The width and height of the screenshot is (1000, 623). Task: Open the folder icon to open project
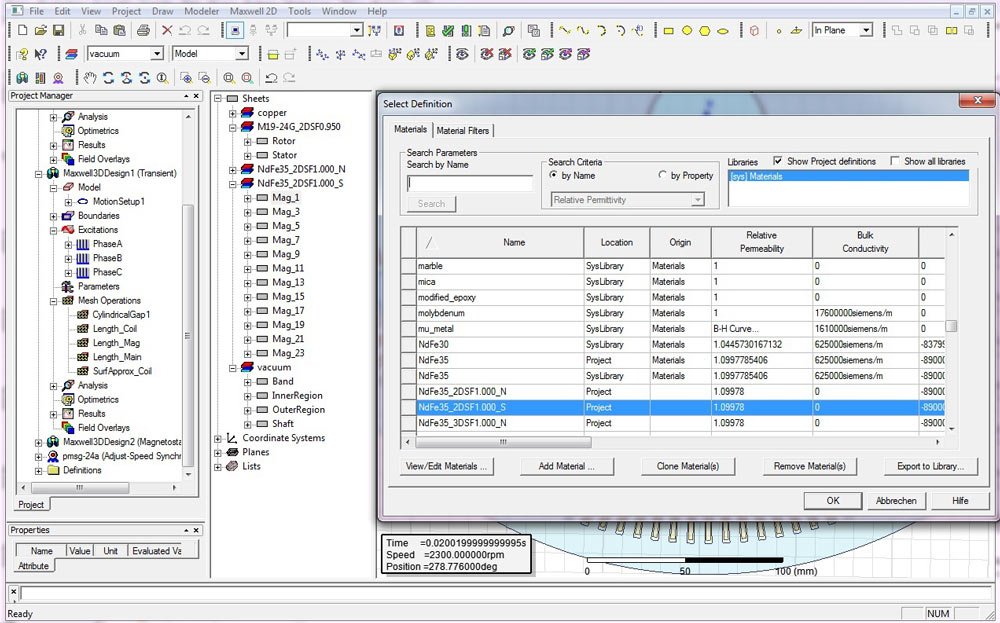click(x=41, y=31)
